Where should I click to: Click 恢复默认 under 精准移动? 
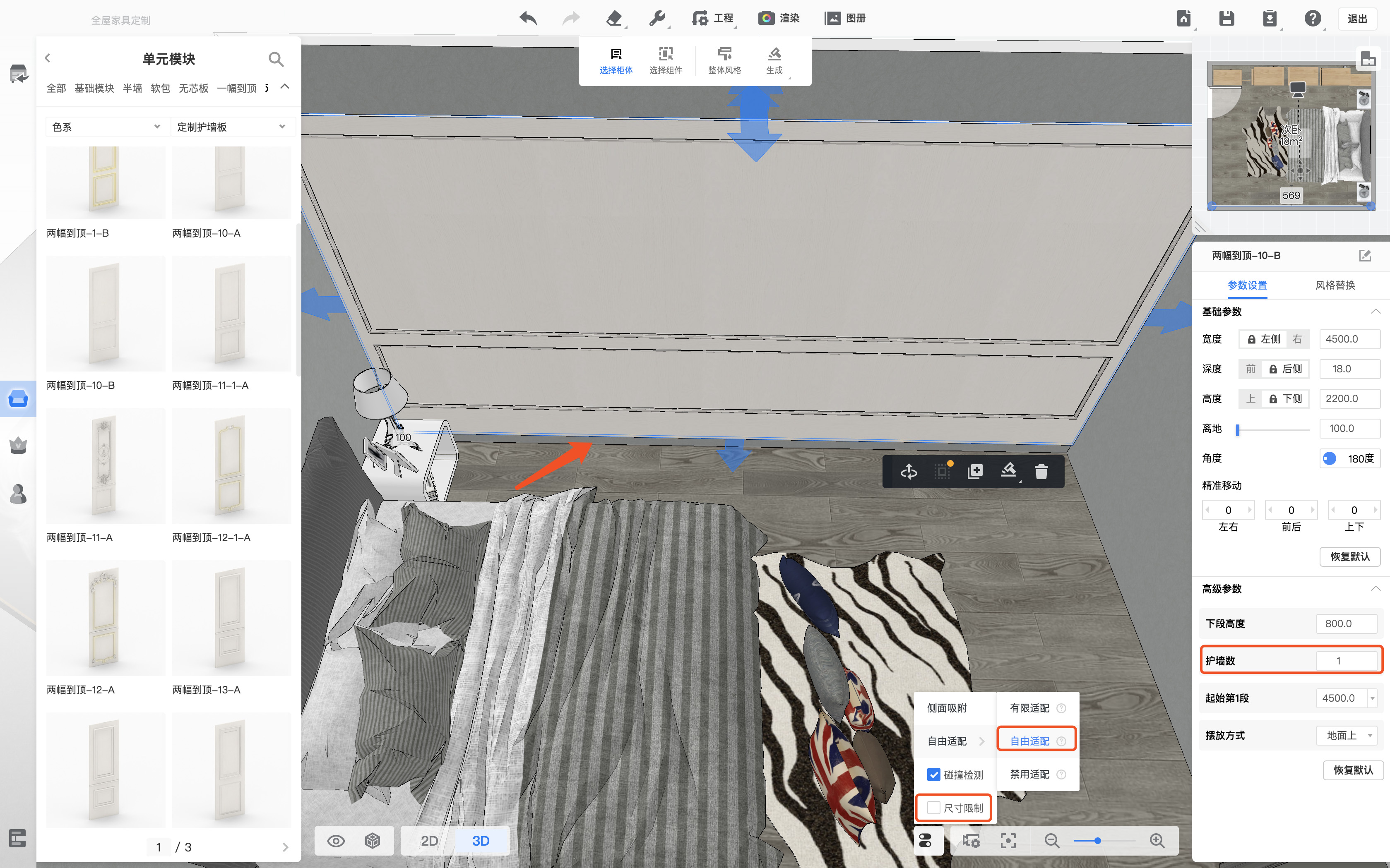click(x=1350, y=556)
